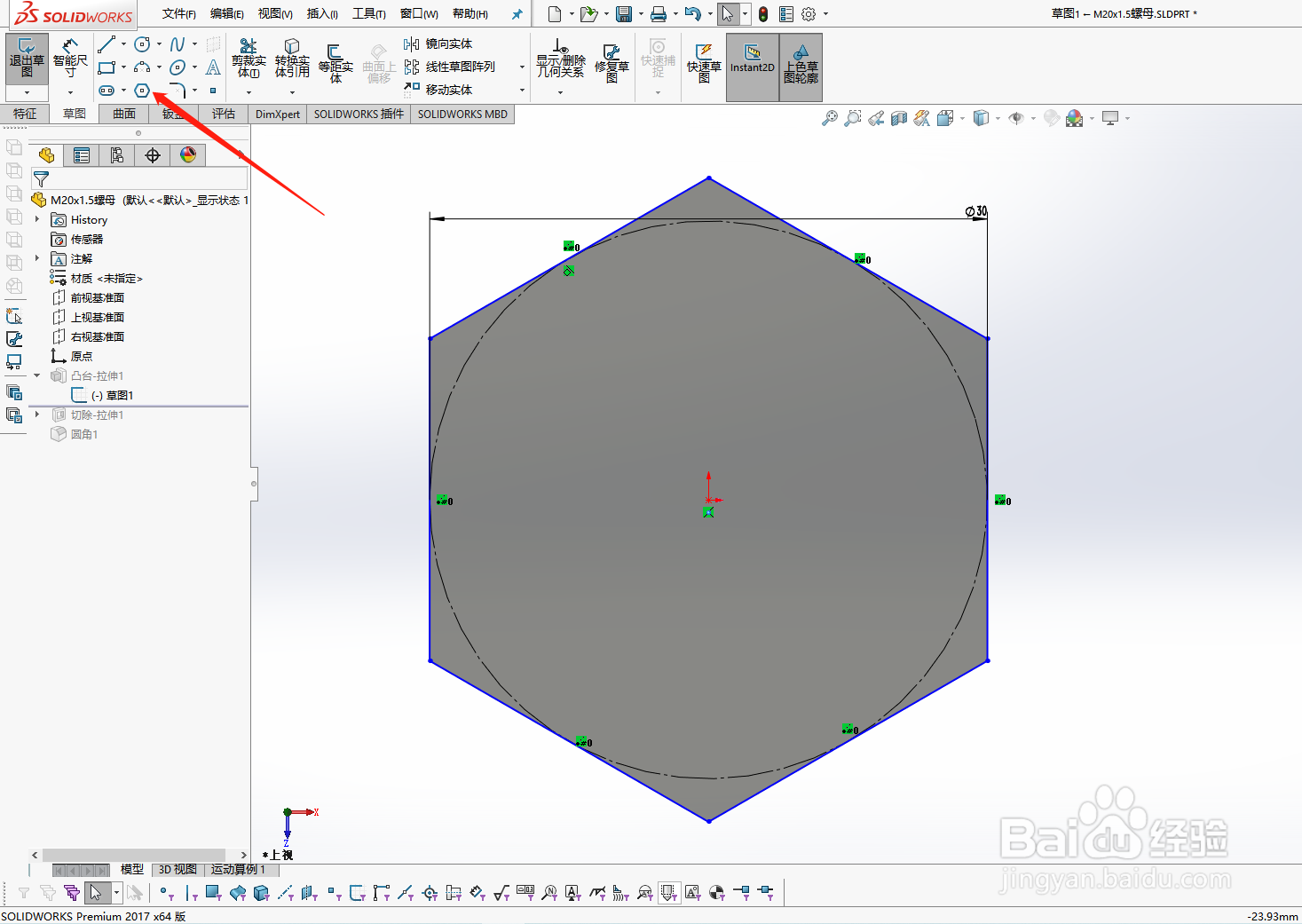Image resolution: width=1302 pixels, height=924 pixels.
Task: Click Repair Sketch (修复草图) tool
Action: coord(612,62)
